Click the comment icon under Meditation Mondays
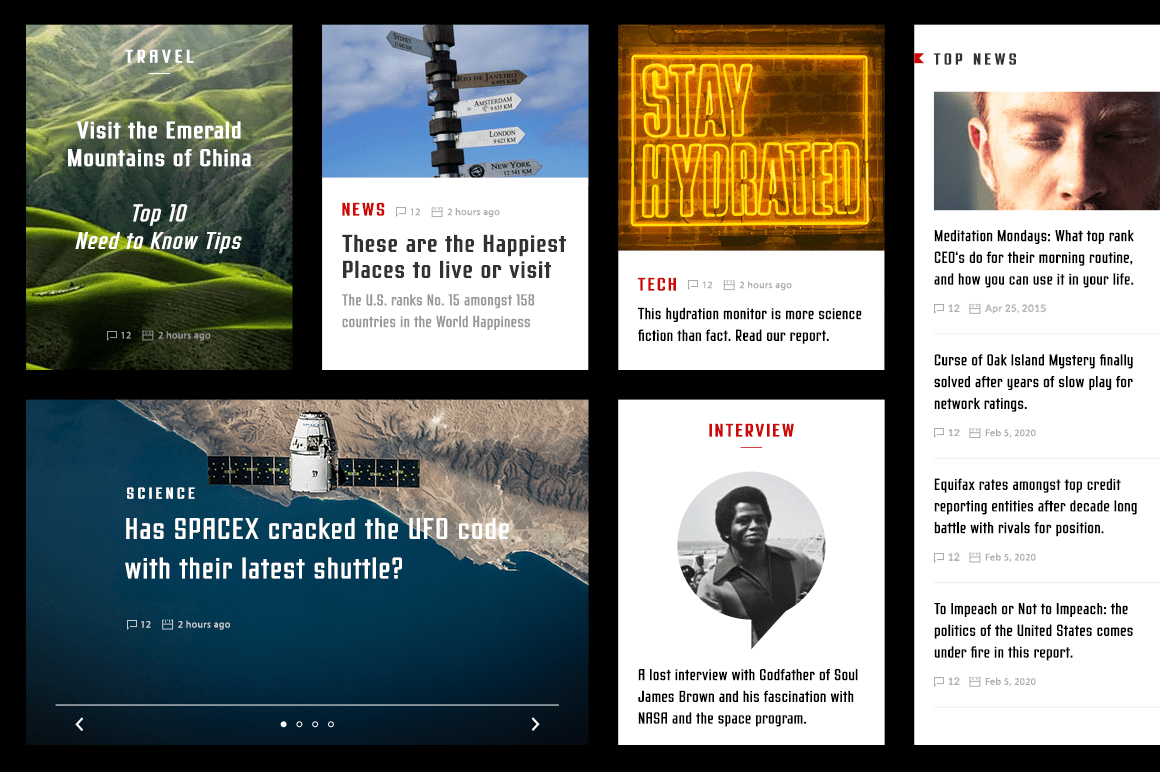Screen dimensions: 1160x772 [x=939, y=308]
